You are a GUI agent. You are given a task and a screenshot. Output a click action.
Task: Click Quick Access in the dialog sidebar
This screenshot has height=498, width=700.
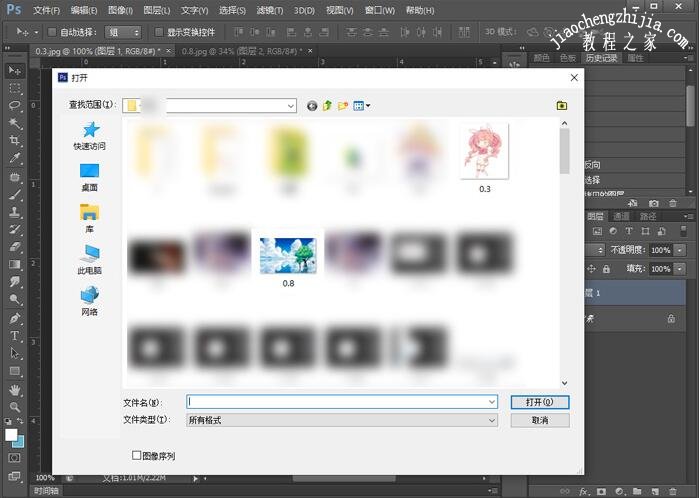pos(90,134)
